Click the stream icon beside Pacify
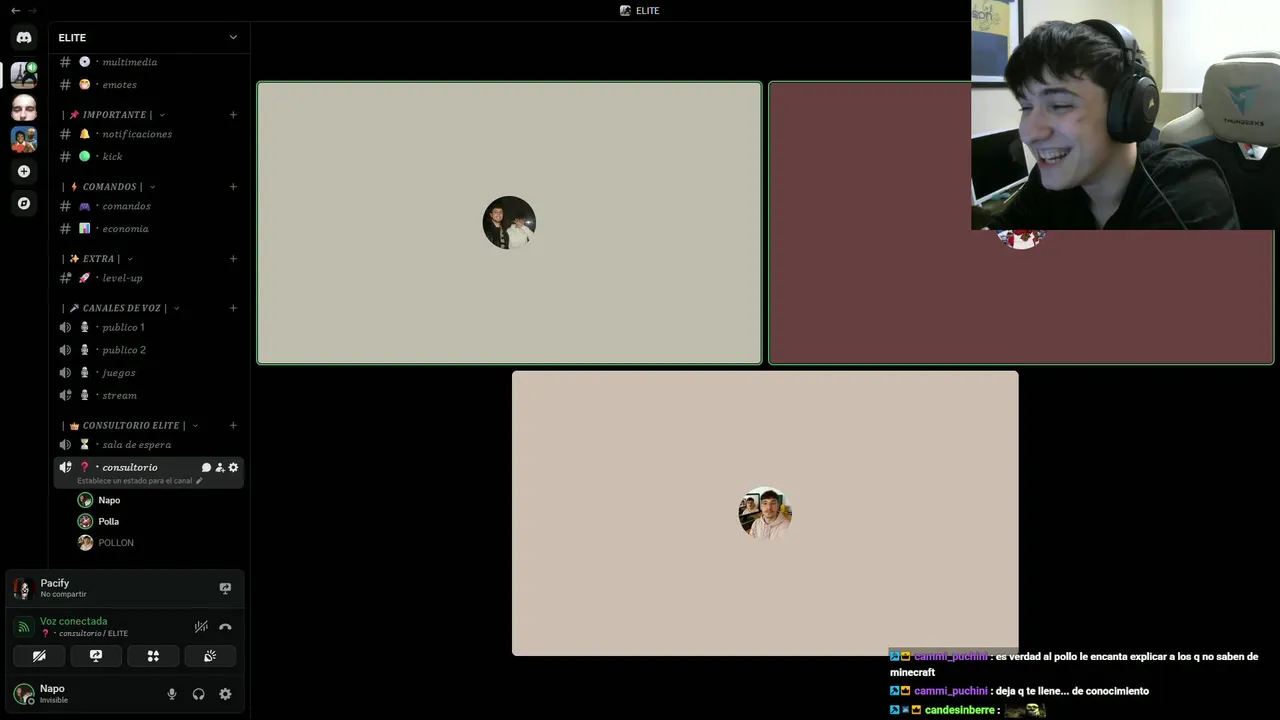Image resolution: width=1280 pixels, height=720 pixels. click(x=225, y=588)
